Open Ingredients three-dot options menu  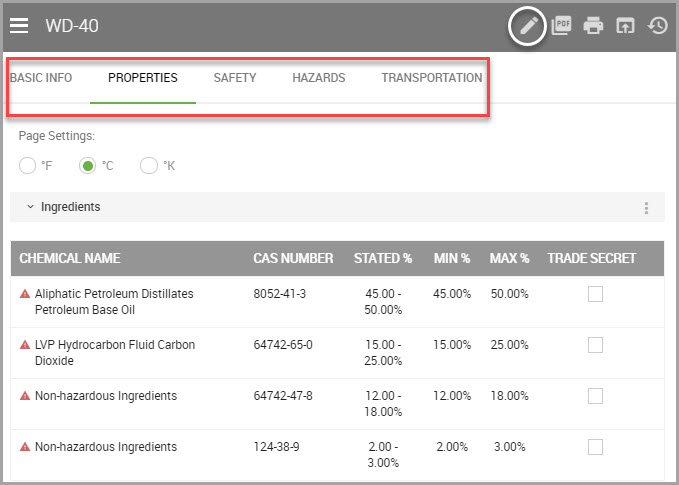pyautogui.click(x=646, y=208)
